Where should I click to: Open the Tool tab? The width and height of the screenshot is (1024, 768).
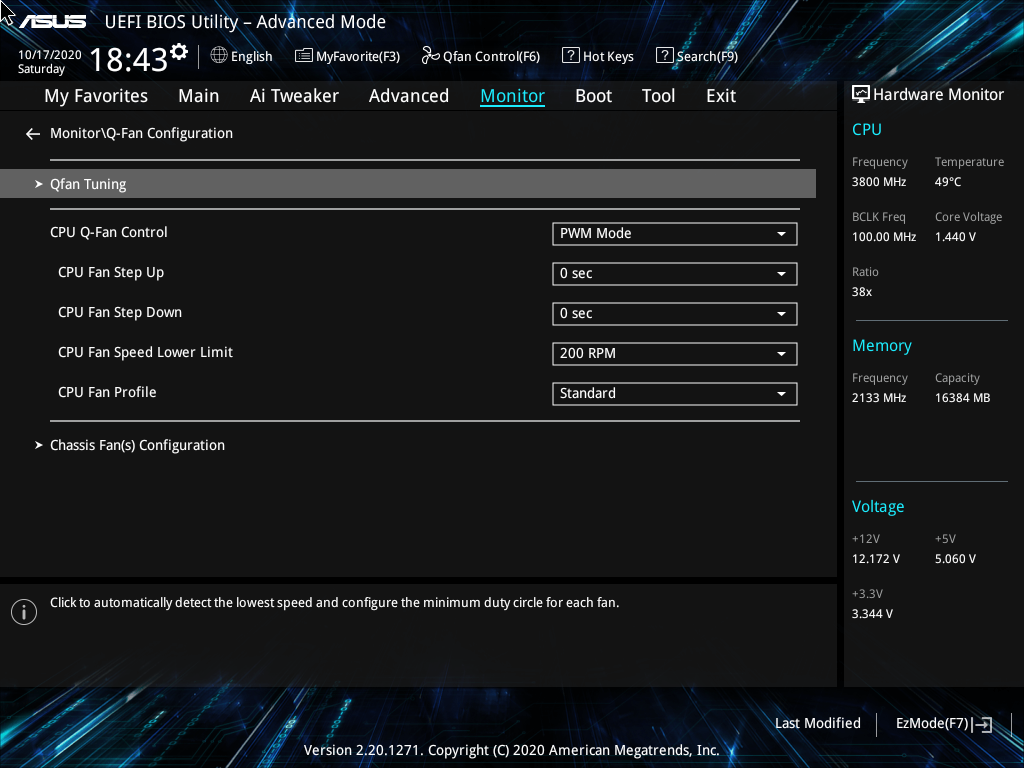pyautogui.click(x=658, y=96)
